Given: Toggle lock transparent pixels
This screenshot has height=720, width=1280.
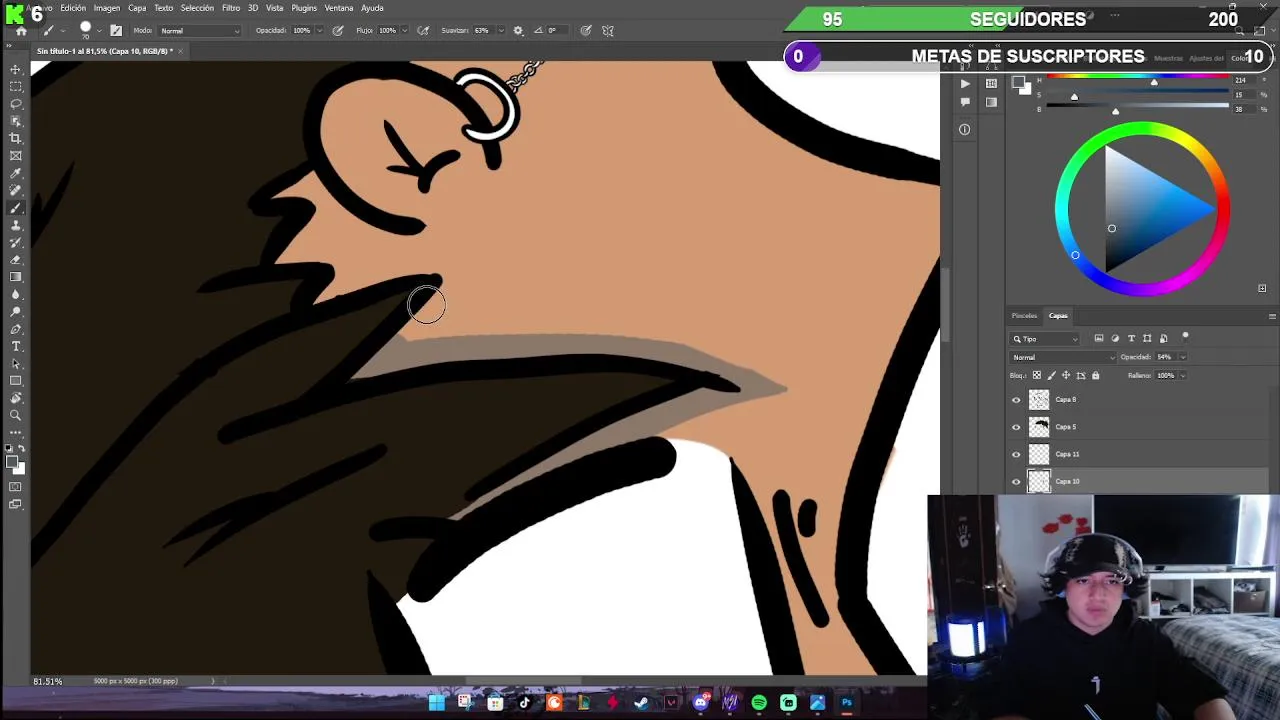Looking at the screenshot, I should tap(1036, 375).
